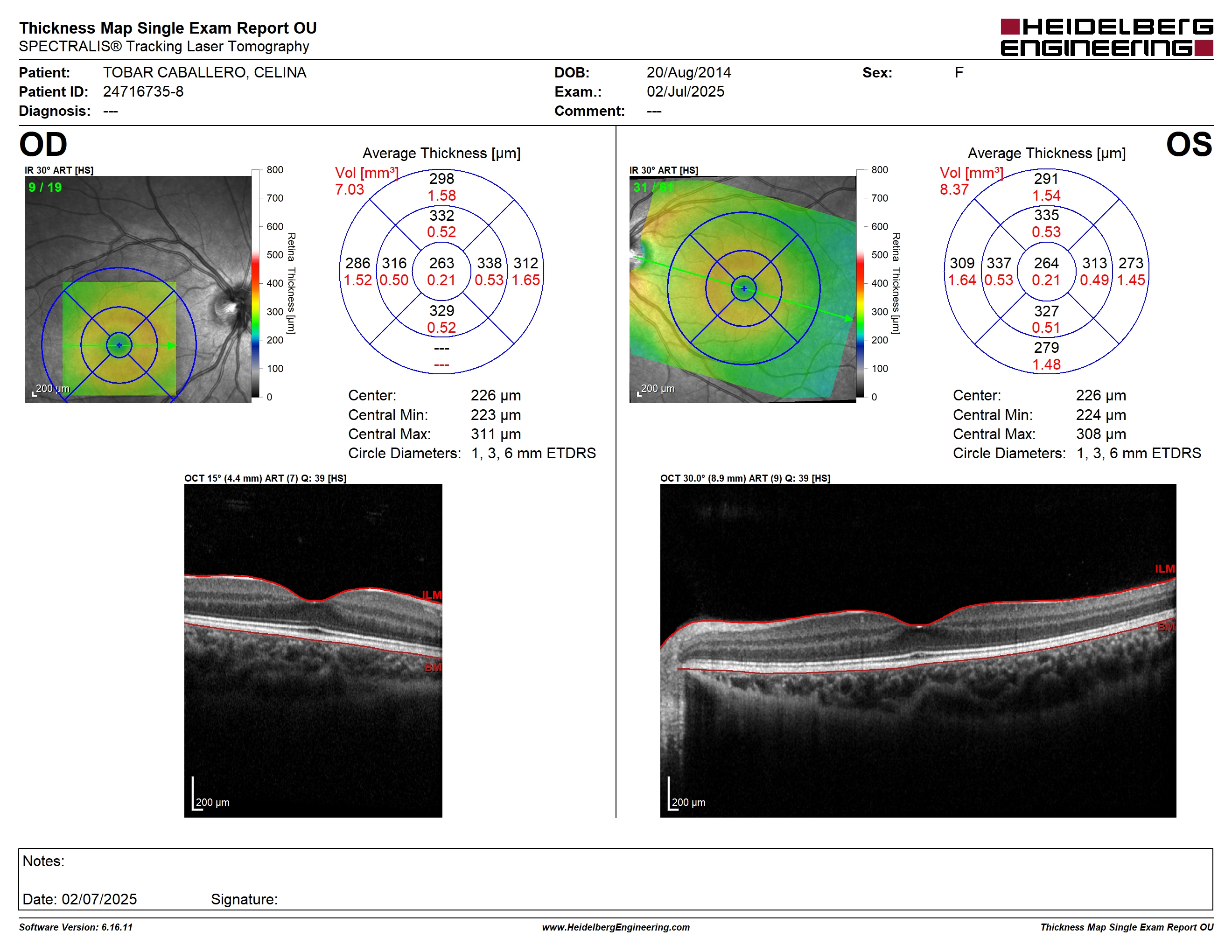Click the DOB value 20/Aug/2014
This screenshot has height=952, width=1232.
pos(688,72)
